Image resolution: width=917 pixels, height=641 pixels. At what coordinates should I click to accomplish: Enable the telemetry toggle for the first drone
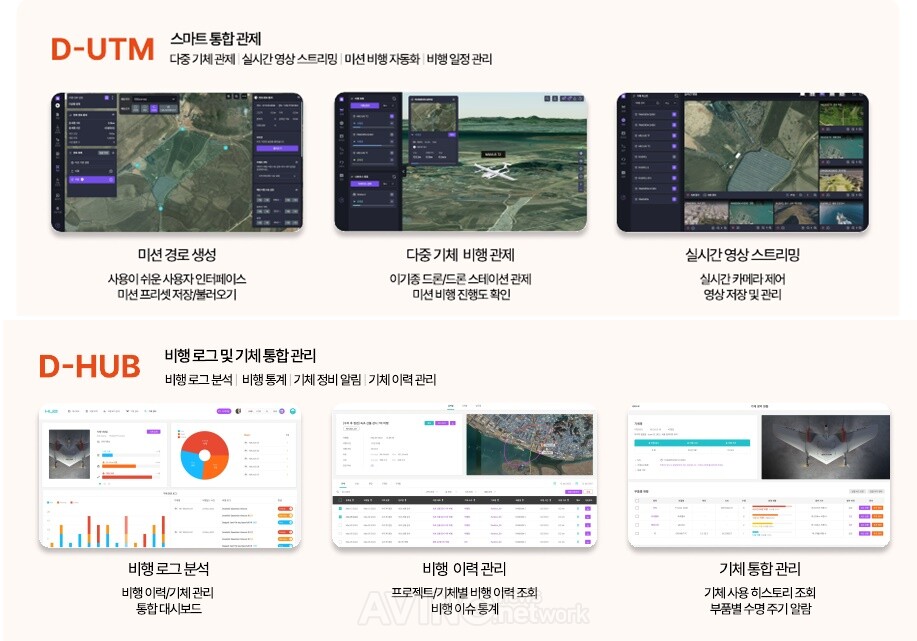(x=391, y=116)
